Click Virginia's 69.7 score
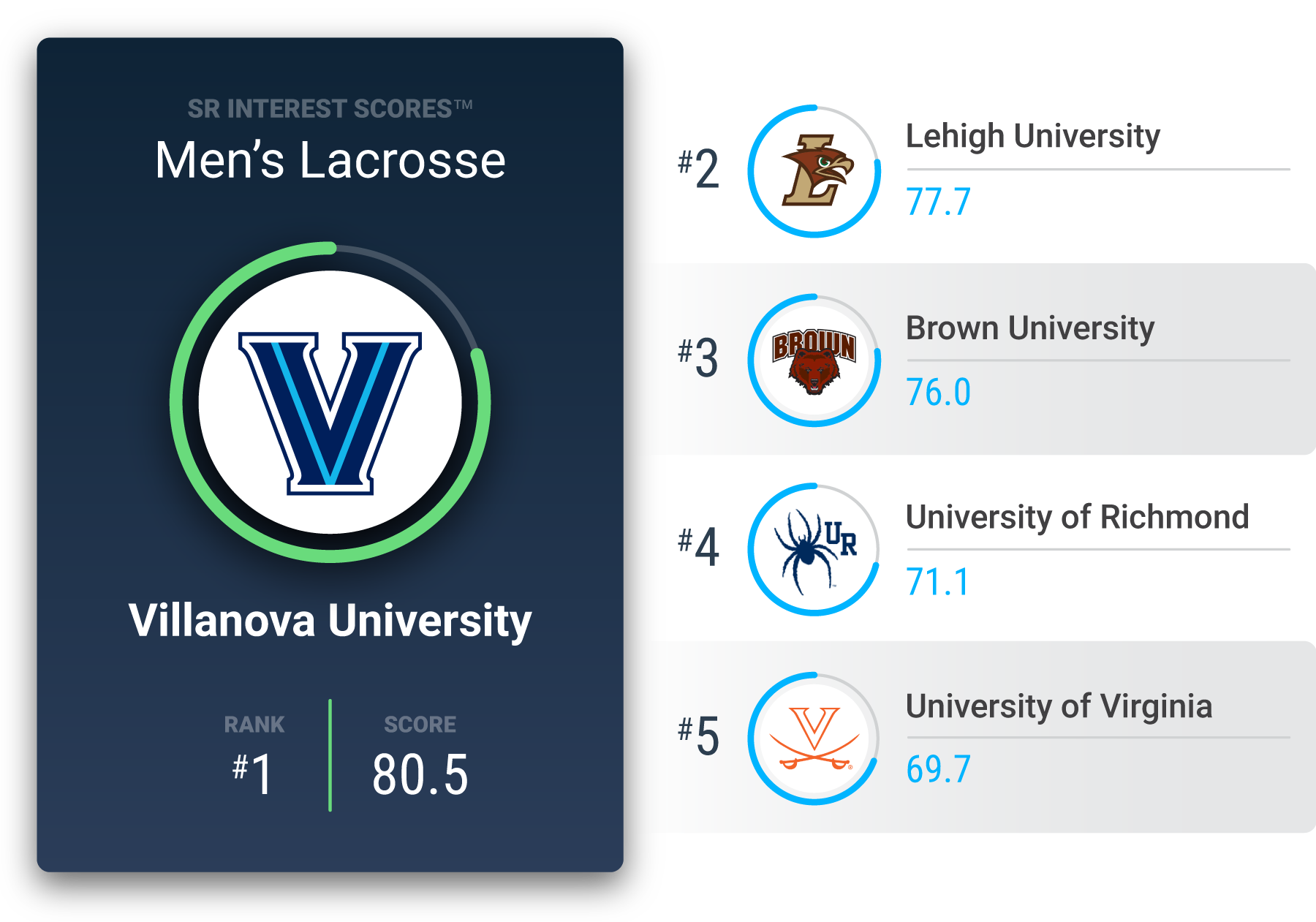 [x=938, y=770]
